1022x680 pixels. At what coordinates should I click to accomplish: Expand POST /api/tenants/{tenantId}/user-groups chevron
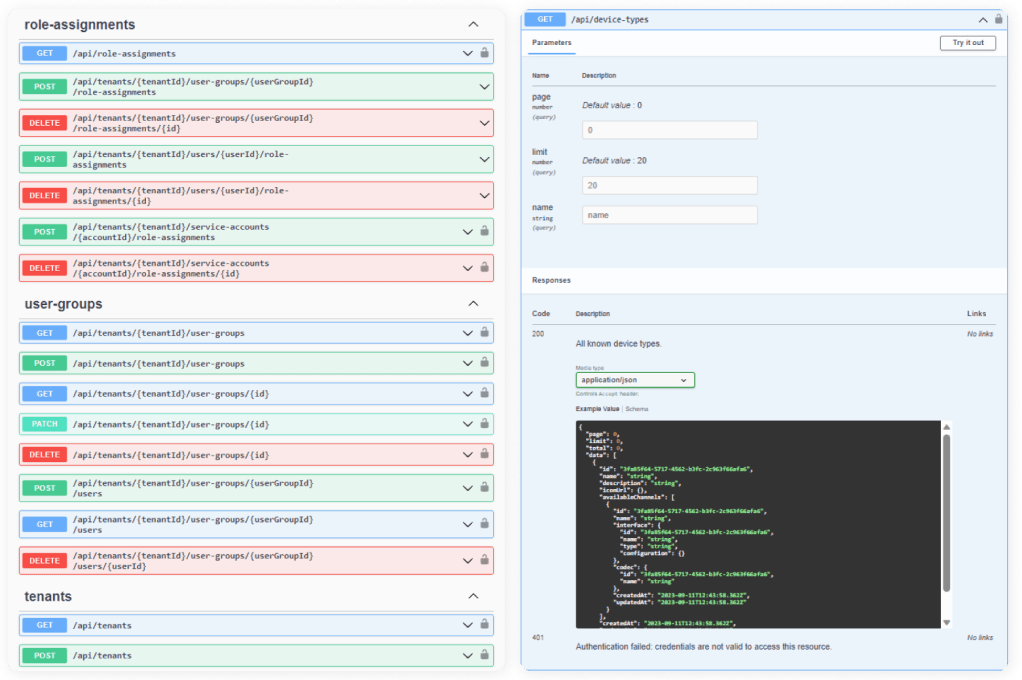click(467, 363)
